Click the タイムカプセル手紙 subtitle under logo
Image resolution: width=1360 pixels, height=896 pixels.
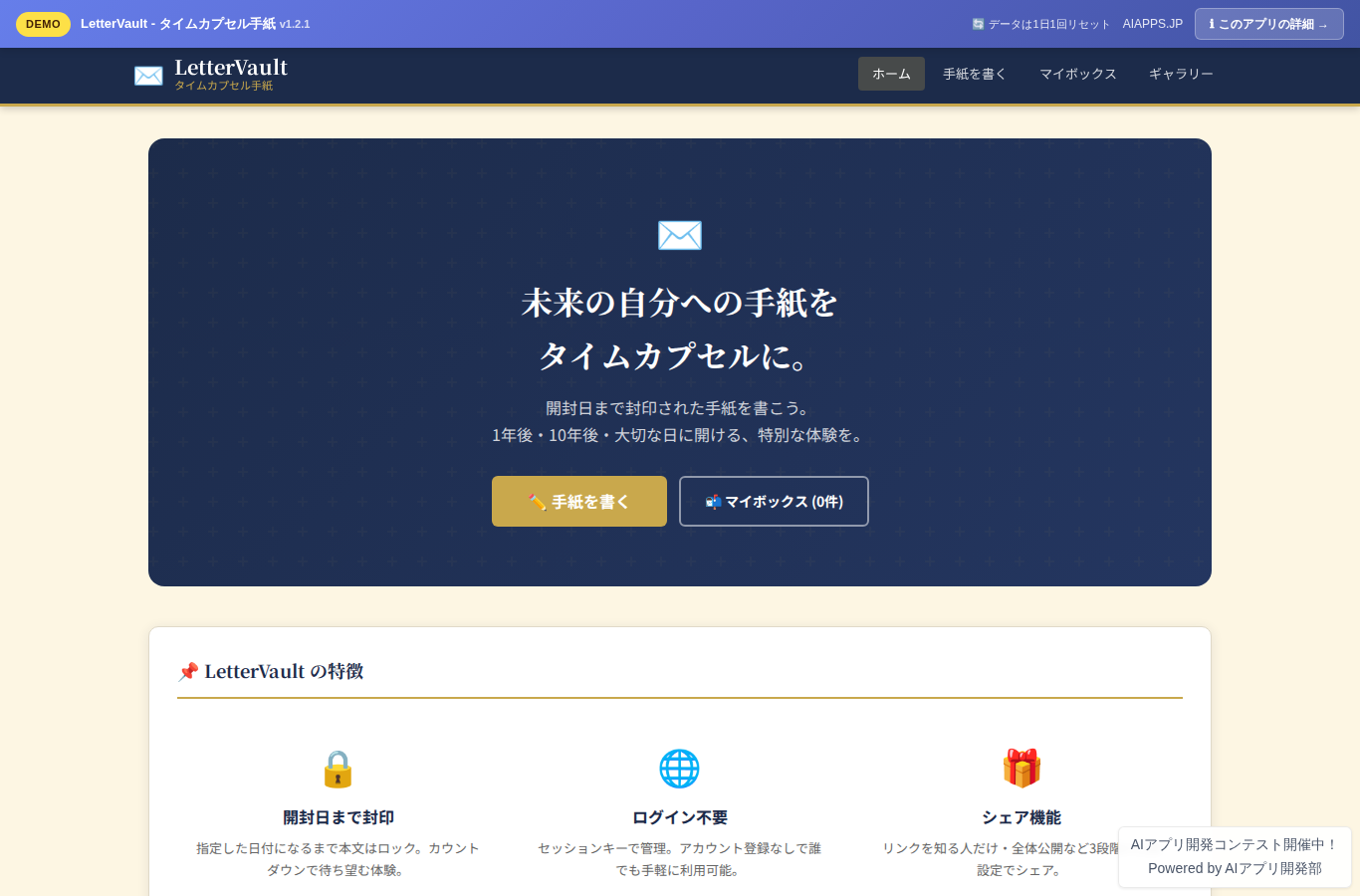pyautogui.click(x=224, y=86)
